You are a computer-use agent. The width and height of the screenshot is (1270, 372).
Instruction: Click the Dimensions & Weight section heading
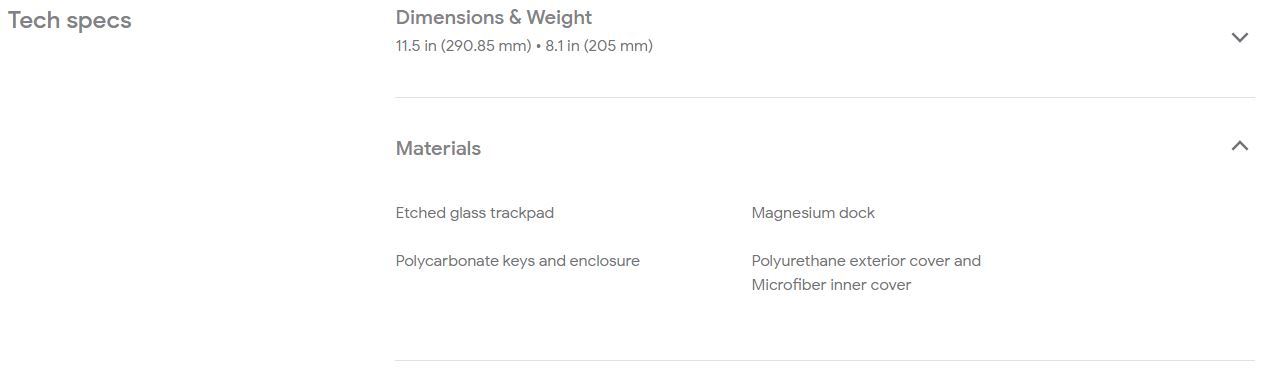click(494, 17)
